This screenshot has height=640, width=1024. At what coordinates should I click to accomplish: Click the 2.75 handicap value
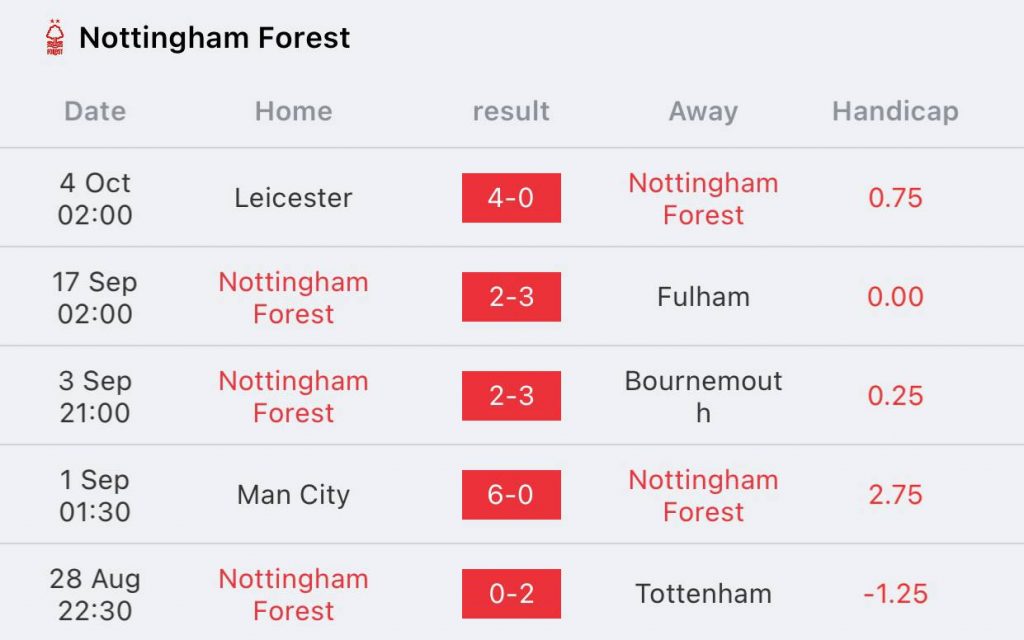pyautogui.click(x=895, y=494)
